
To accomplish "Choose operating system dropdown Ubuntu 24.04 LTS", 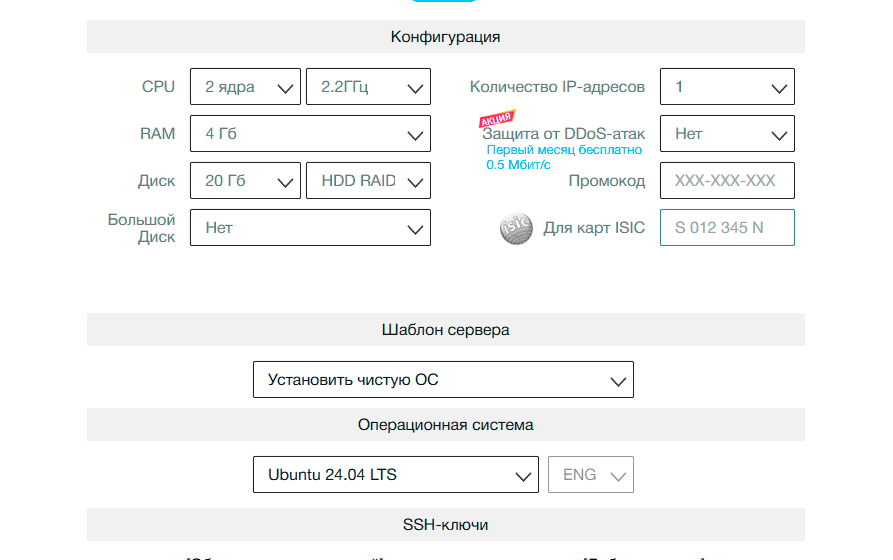I will (x=396, y=475).
